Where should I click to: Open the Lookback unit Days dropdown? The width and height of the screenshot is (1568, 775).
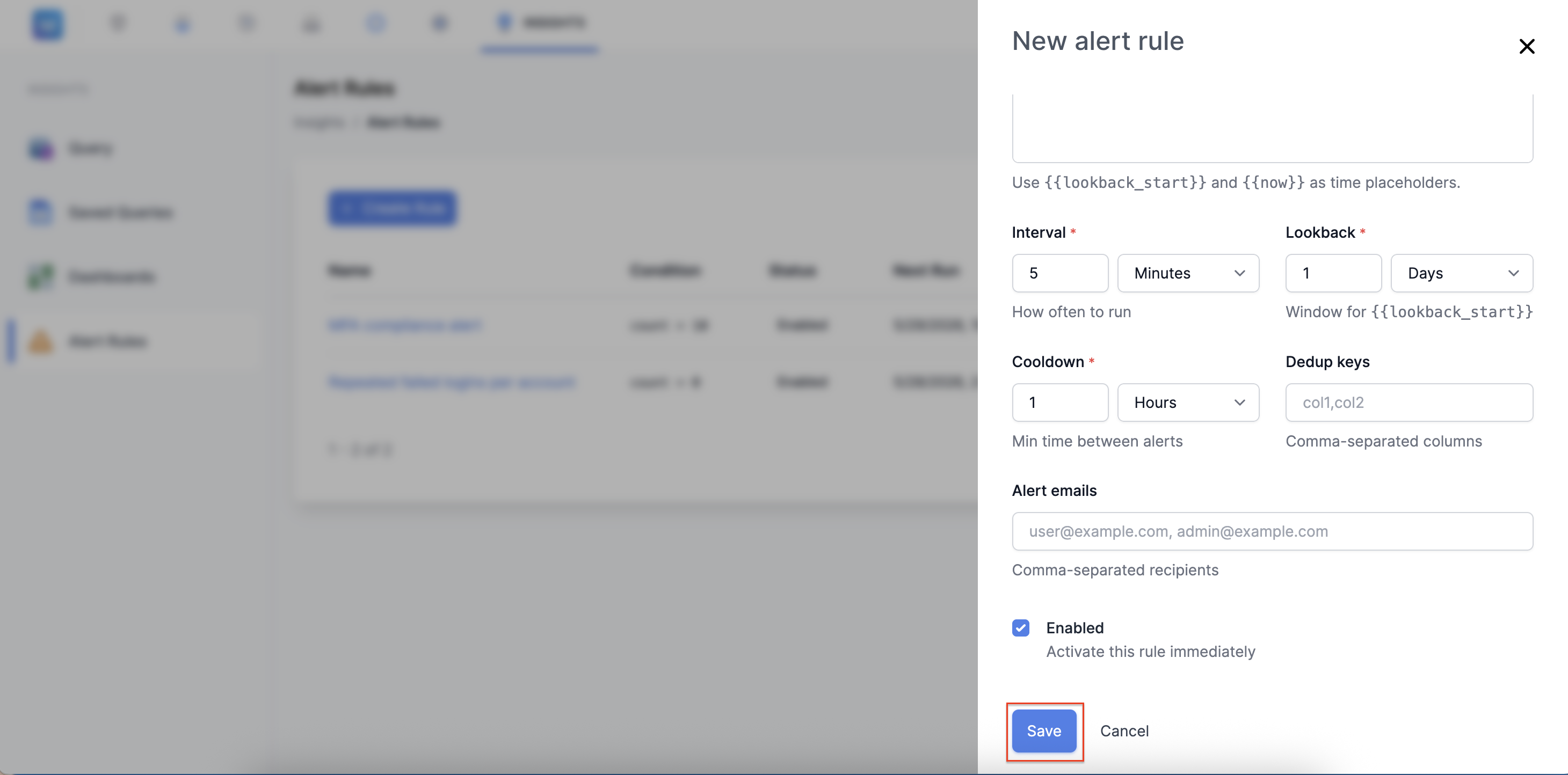tap(1462, 273)
